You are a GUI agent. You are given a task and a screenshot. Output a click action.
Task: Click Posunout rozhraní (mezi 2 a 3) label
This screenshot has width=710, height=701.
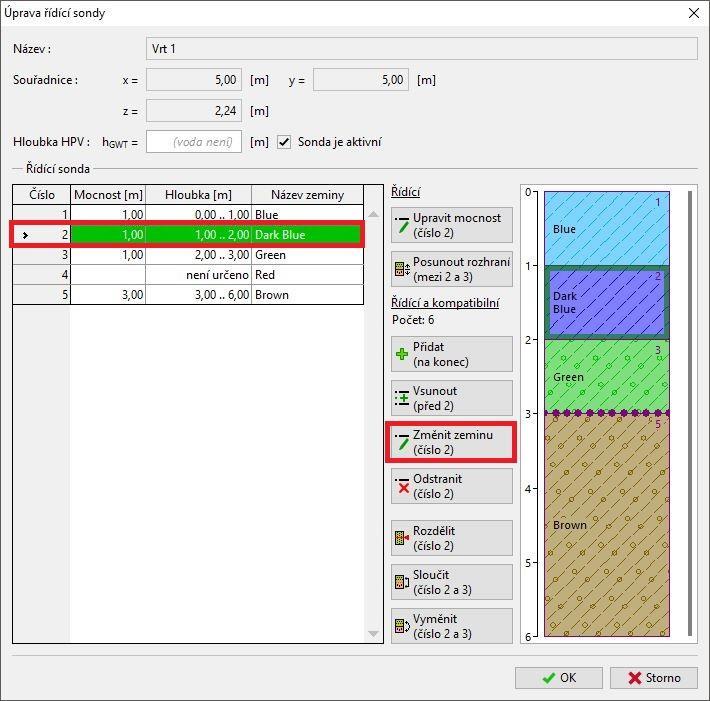point(461,269)
